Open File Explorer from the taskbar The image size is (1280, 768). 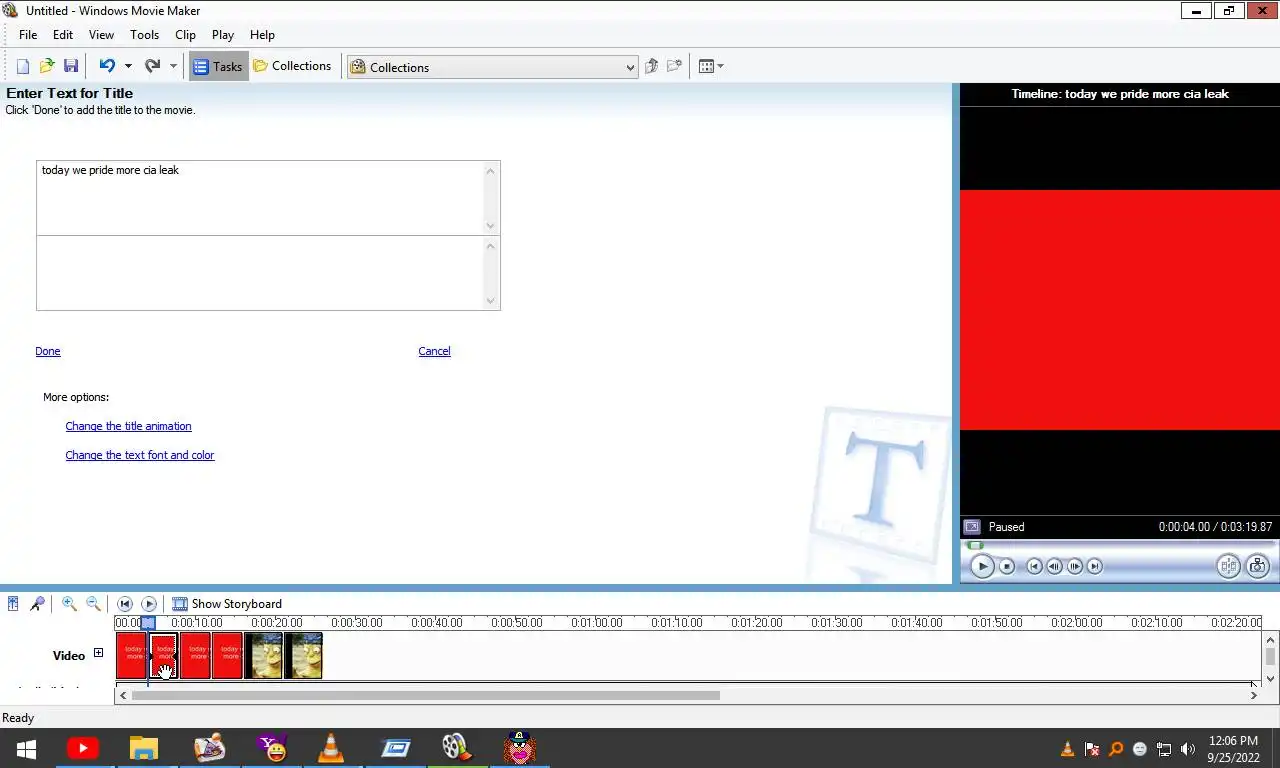point(144,748)
